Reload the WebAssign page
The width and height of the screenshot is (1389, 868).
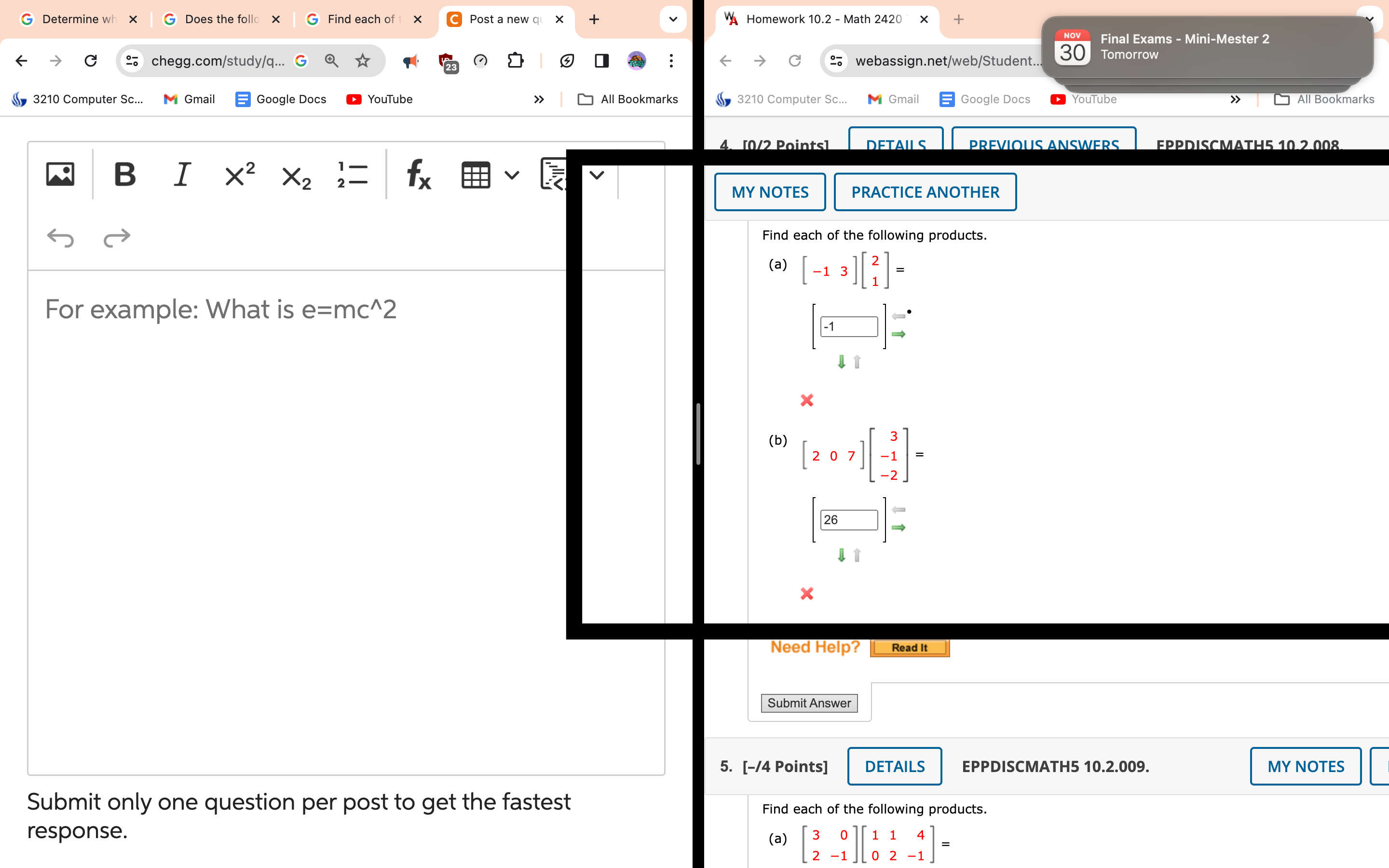[x=794, y=60]
